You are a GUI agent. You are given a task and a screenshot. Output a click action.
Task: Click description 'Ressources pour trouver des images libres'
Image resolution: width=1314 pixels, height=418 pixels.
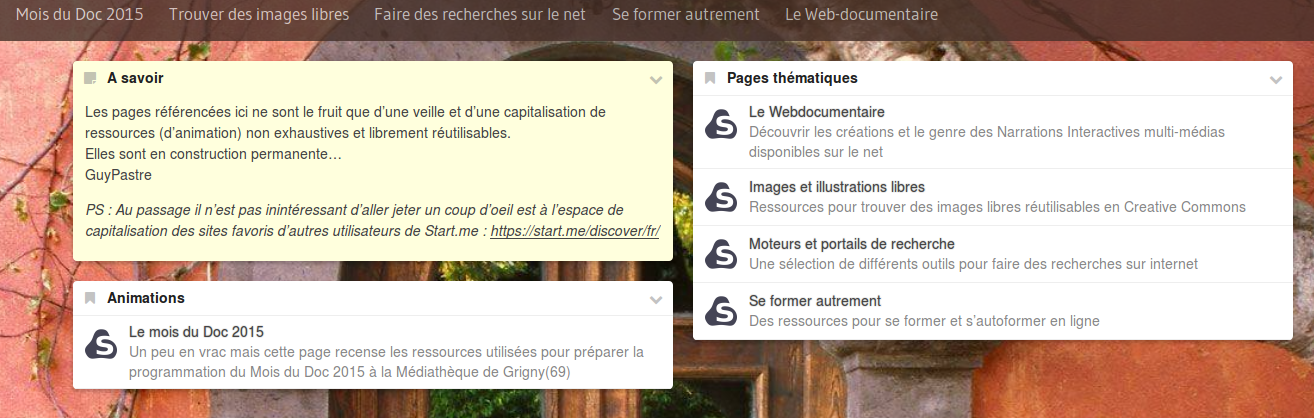997,207
